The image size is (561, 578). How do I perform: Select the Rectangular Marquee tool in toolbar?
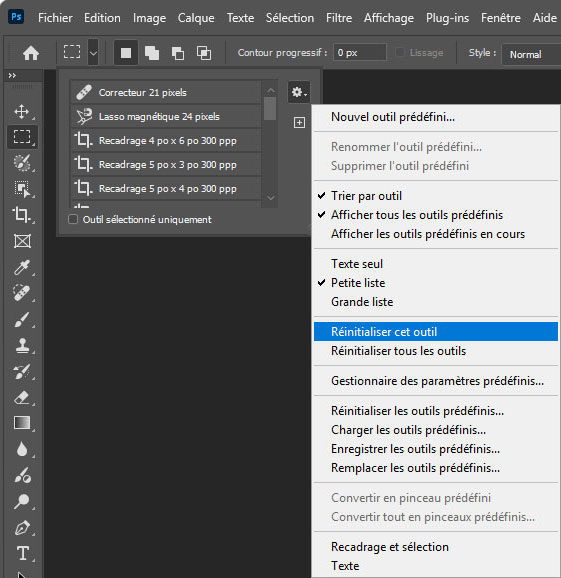(22, 137)
